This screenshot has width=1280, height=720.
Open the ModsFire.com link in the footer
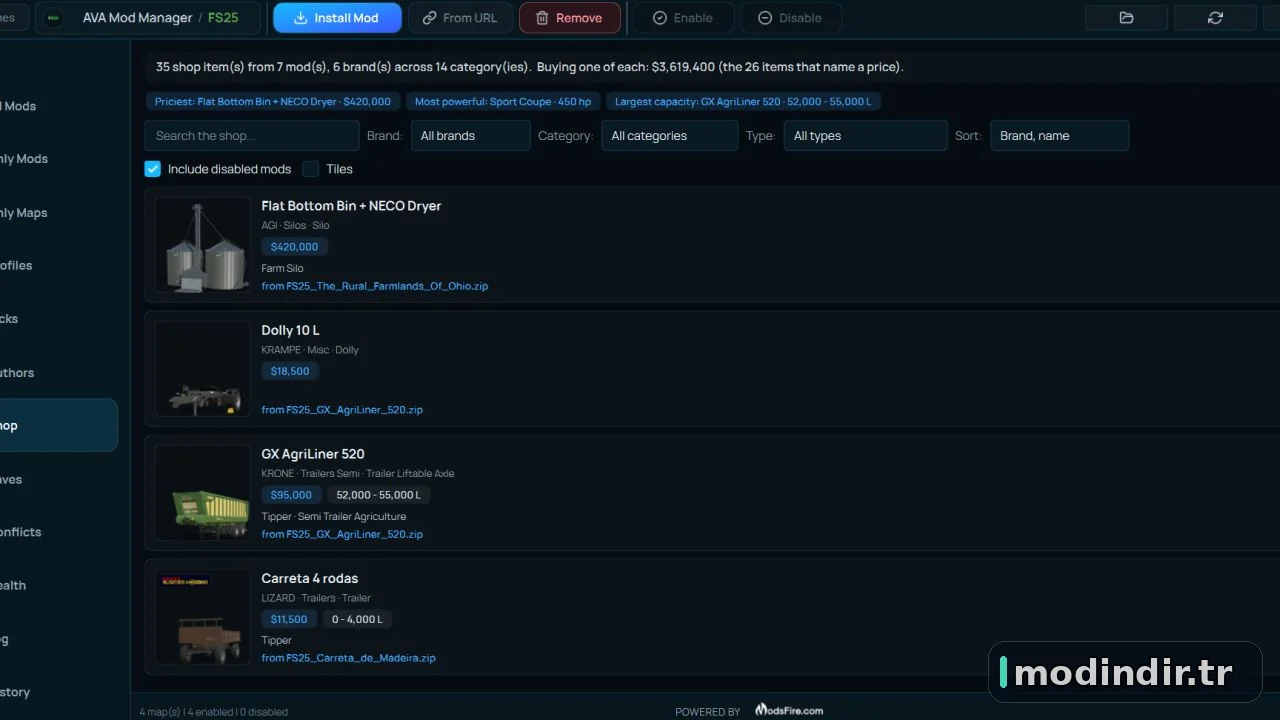(789, 710)
